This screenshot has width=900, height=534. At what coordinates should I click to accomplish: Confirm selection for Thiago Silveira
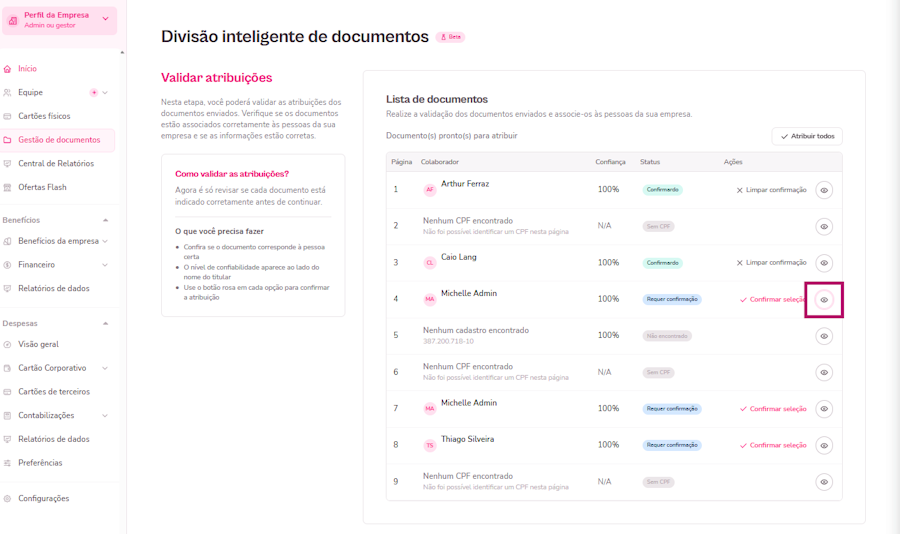pos(773,446)
